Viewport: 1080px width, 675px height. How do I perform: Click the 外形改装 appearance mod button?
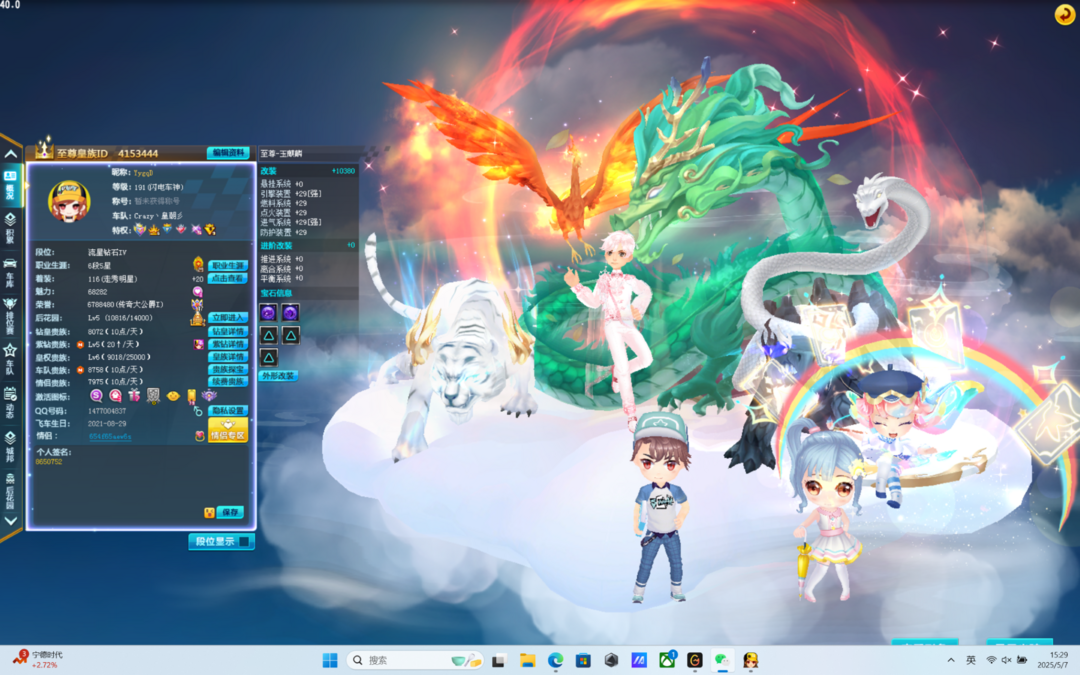click(x=278, y=375)
